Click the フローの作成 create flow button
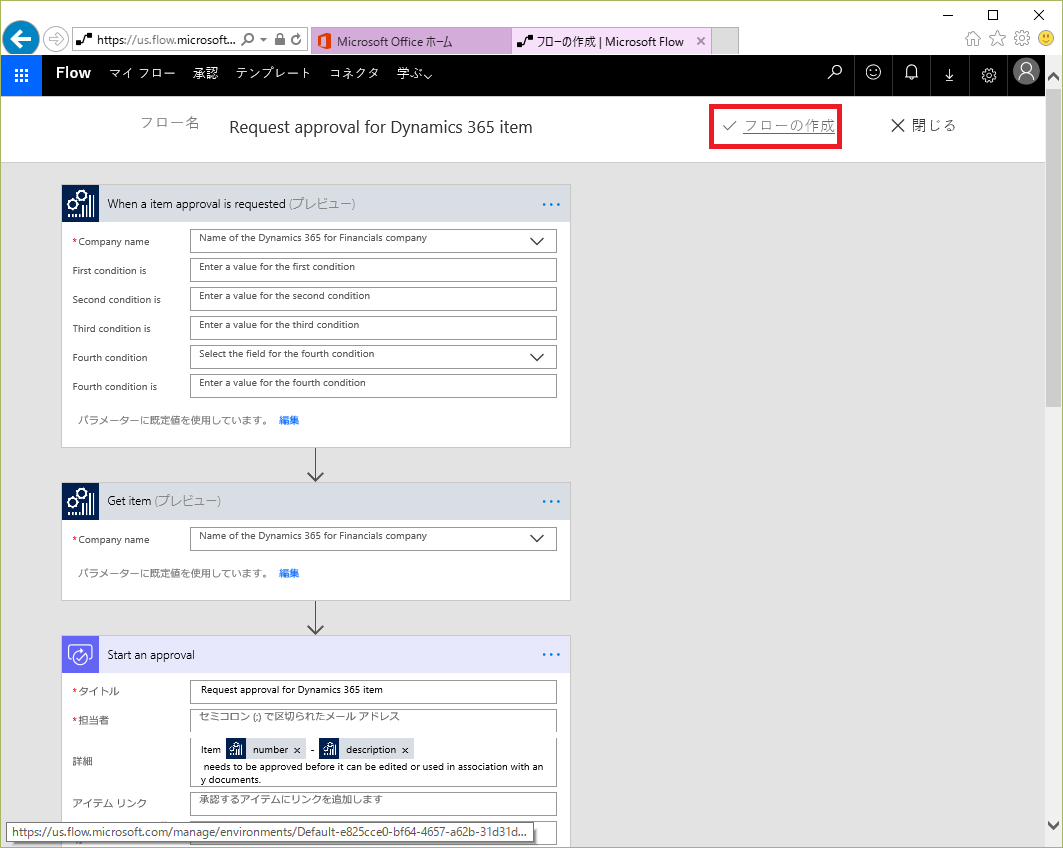 [x=778, y=125]
